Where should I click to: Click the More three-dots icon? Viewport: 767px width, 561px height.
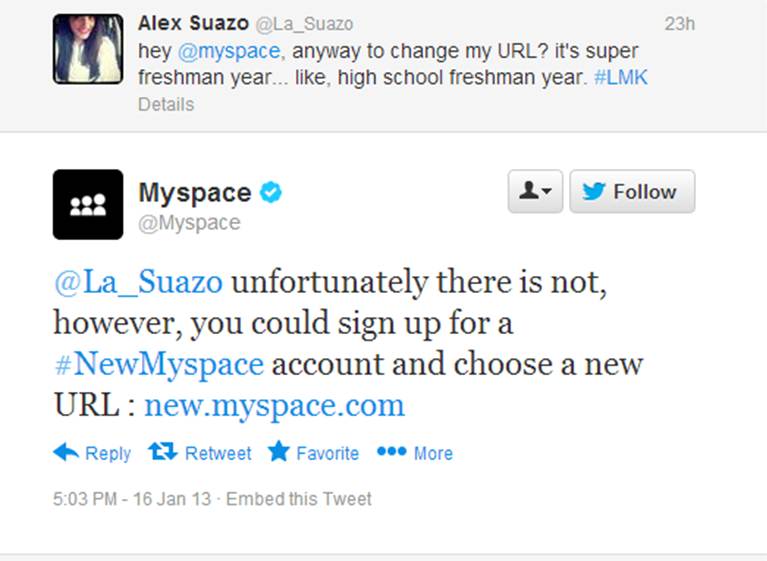click(391, 452)
